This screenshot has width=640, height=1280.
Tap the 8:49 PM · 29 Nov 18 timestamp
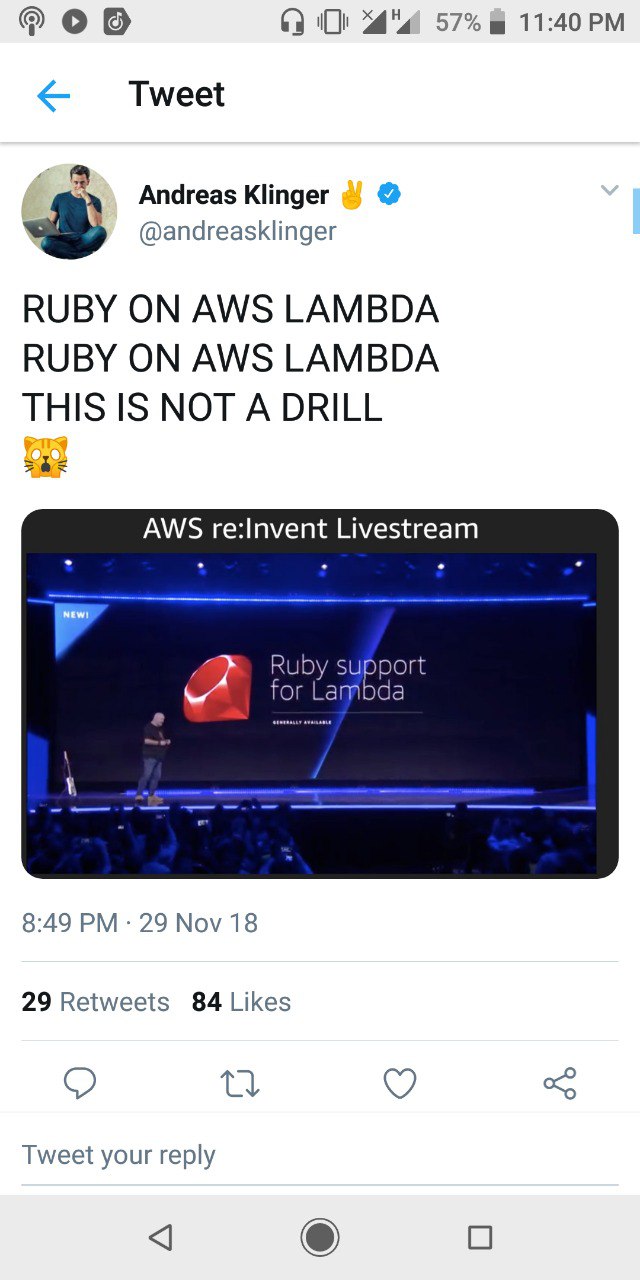(x=140, y=922)
